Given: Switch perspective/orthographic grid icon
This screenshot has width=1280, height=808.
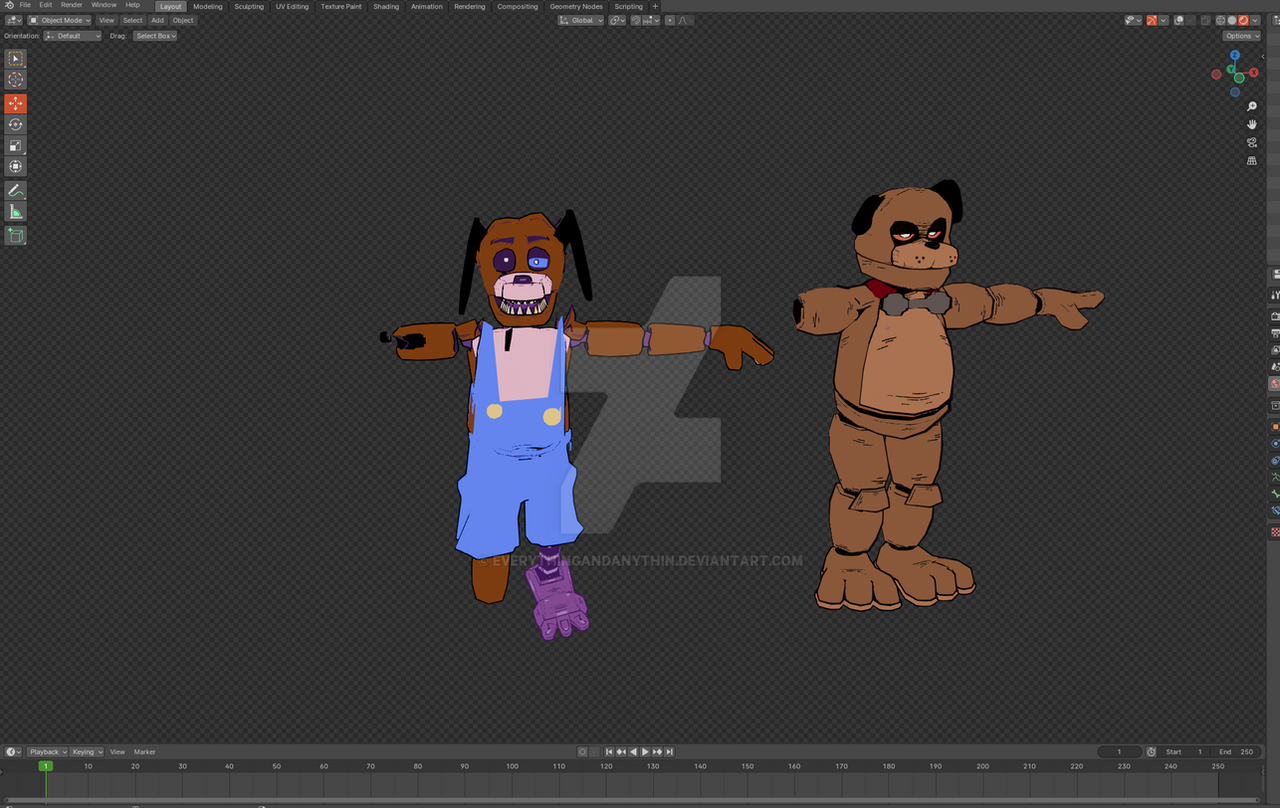Looking at the screenshot, I should tap(1252, 160).
